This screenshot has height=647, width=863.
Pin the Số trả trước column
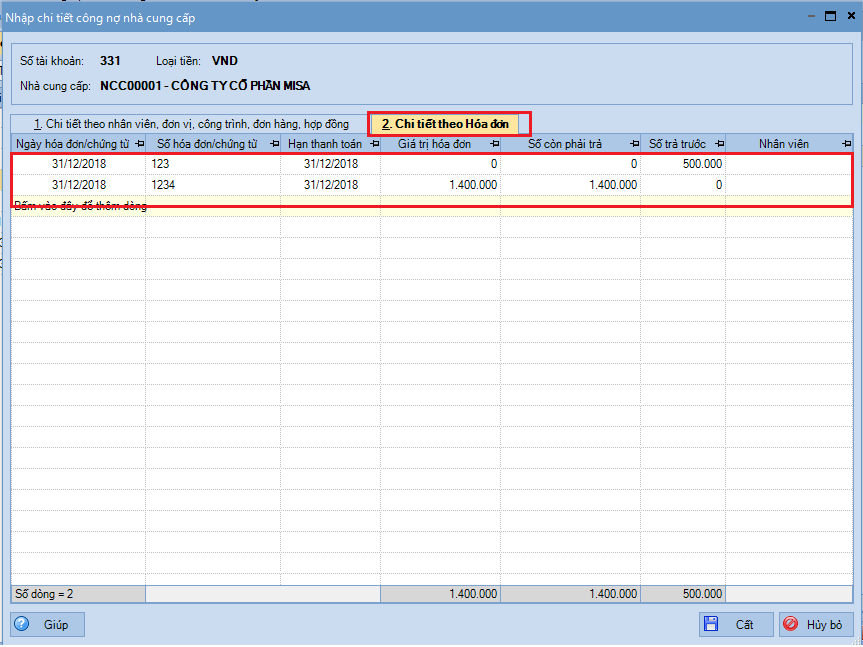coord(718,145)
